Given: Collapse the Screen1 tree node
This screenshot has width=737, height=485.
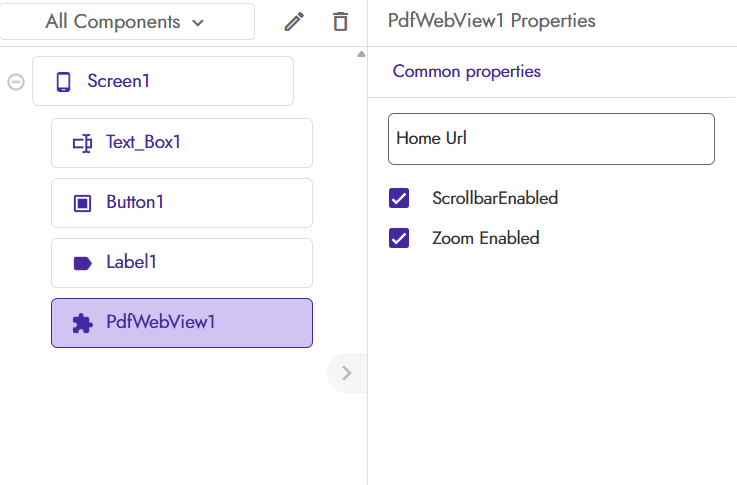Looking at the screenshot, I should (16, 82).
